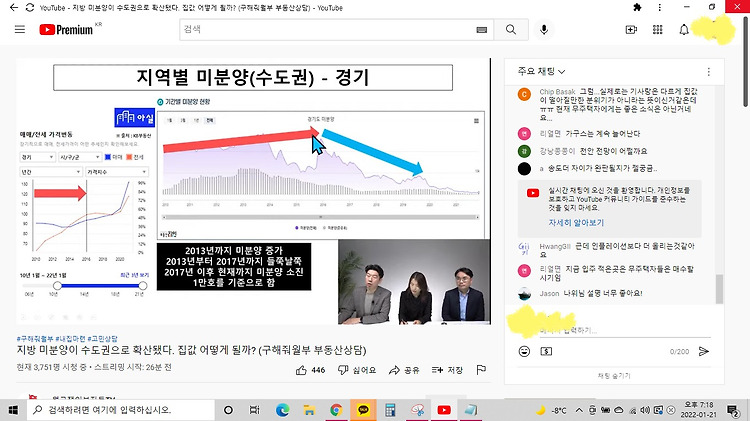Expand the 주요 채팅 chat mode dropdown
This screenshot has width=750, height=421.
point(541,71)
